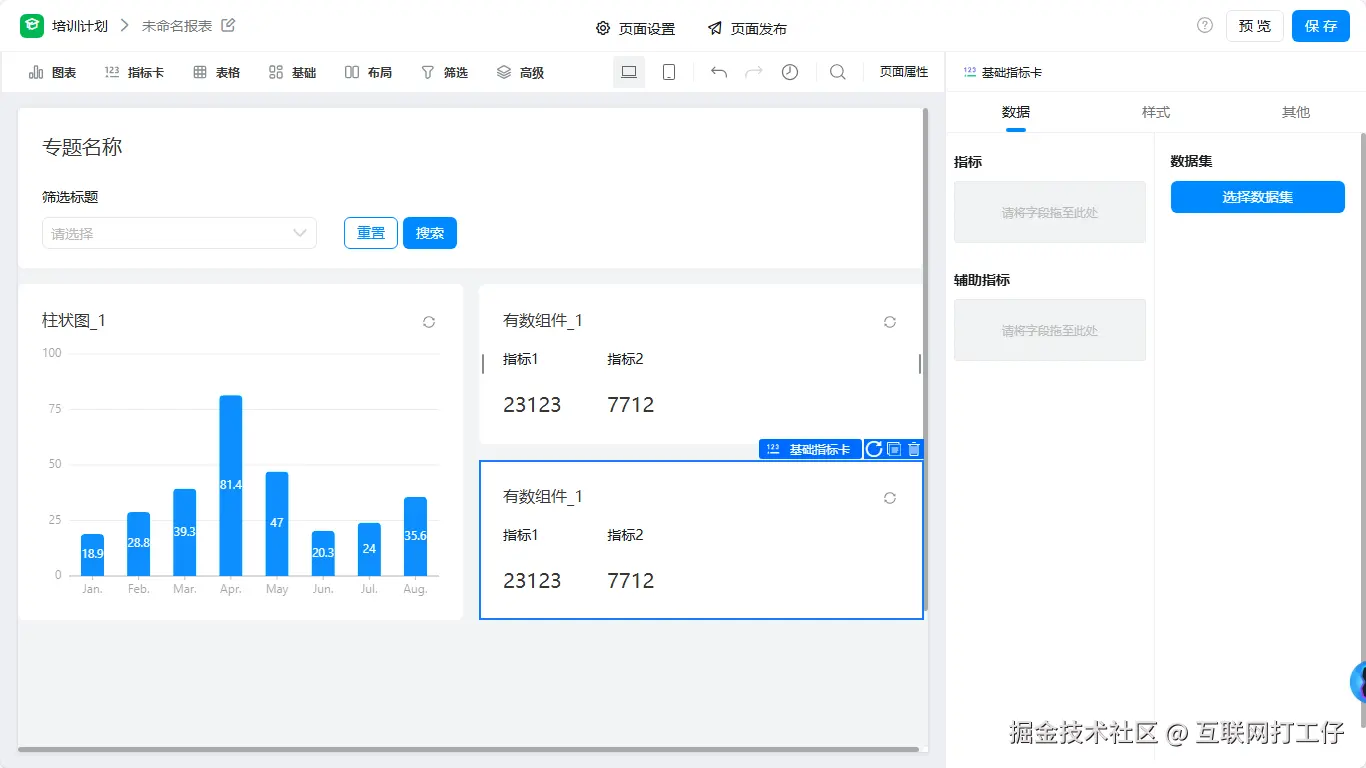
Task: Open 页面属性 page properties
Action: (904, 72)
